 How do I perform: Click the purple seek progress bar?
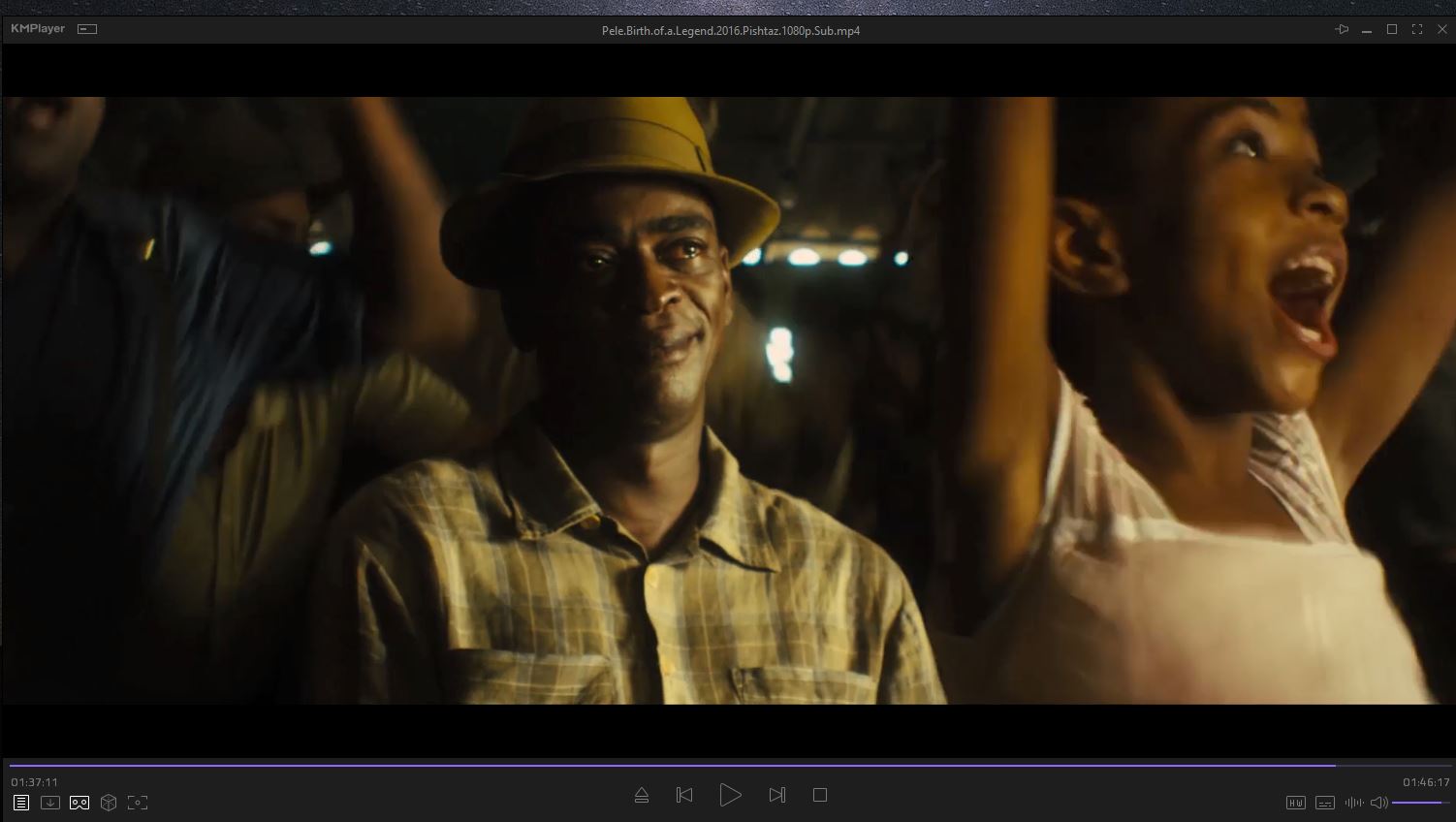coord(679,765)
